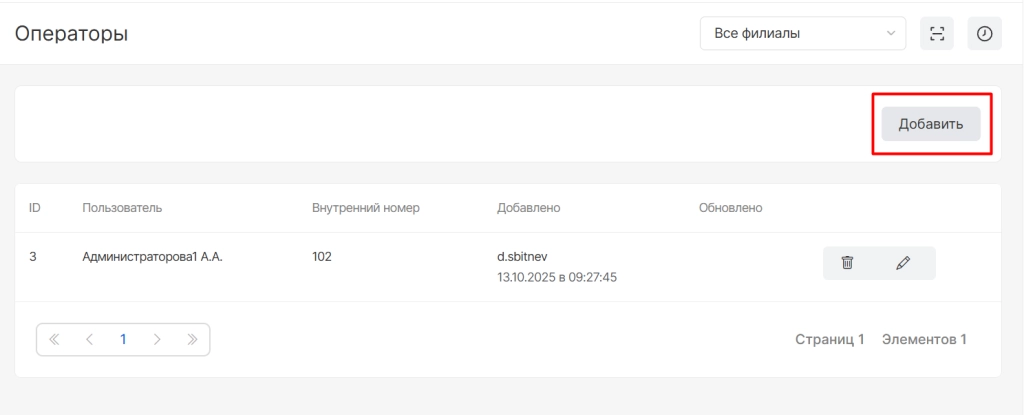This screenshot has height=415, width=1024.
Task: Click the Внутренний номер column header
Action: [x=365, y=208]
